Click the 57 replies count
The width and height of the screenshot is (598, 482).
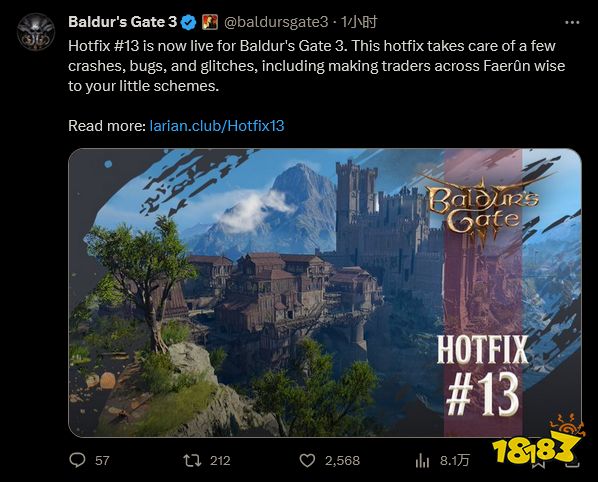pyautogui.click(x=102, y=461)
